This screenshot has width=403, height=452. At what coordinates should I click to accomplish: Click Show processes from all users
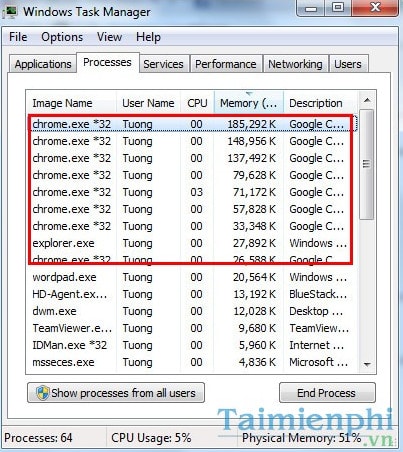(x=116, y=393)
